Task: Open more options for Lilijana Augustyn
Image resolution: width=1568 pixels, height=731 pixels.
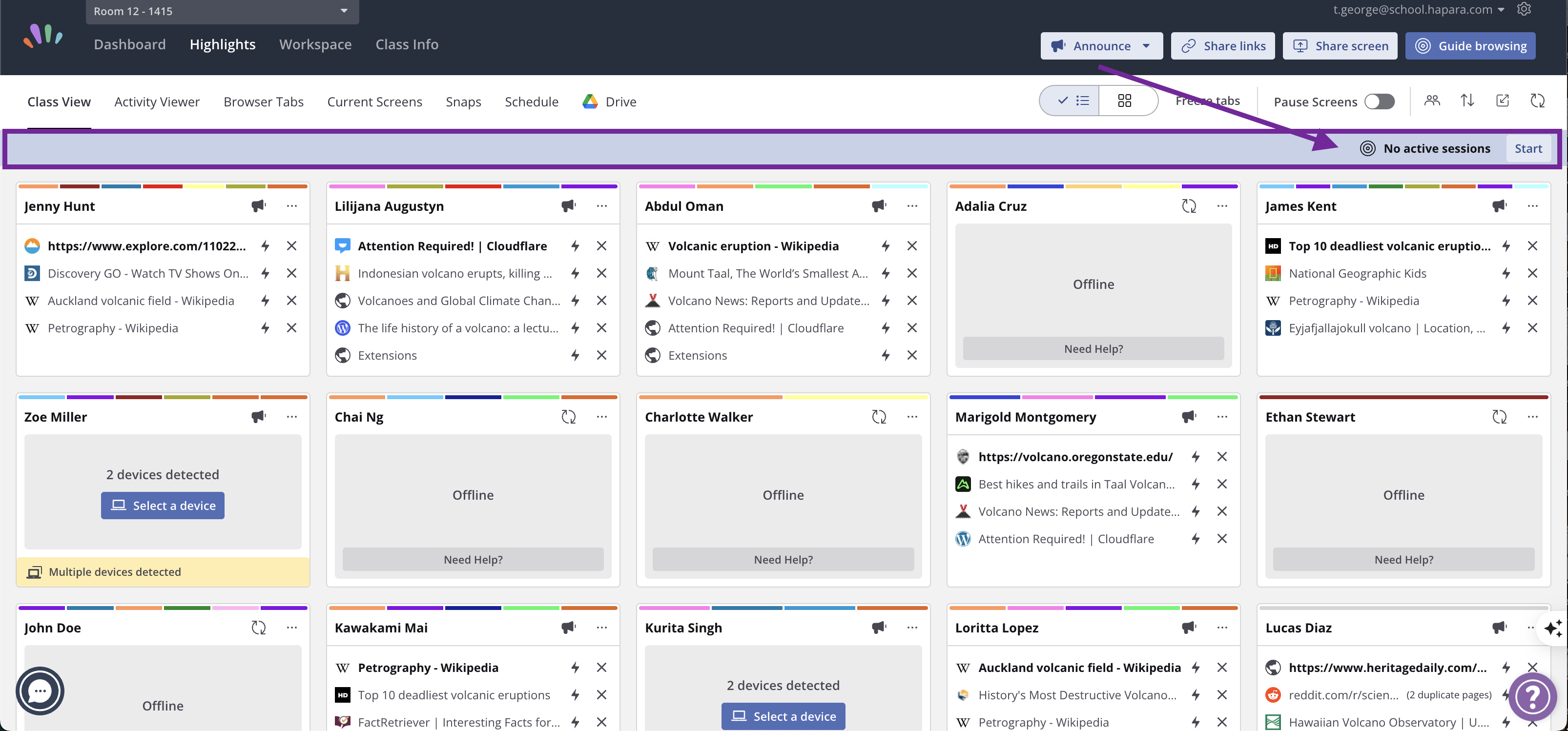Action: point(601,206)
